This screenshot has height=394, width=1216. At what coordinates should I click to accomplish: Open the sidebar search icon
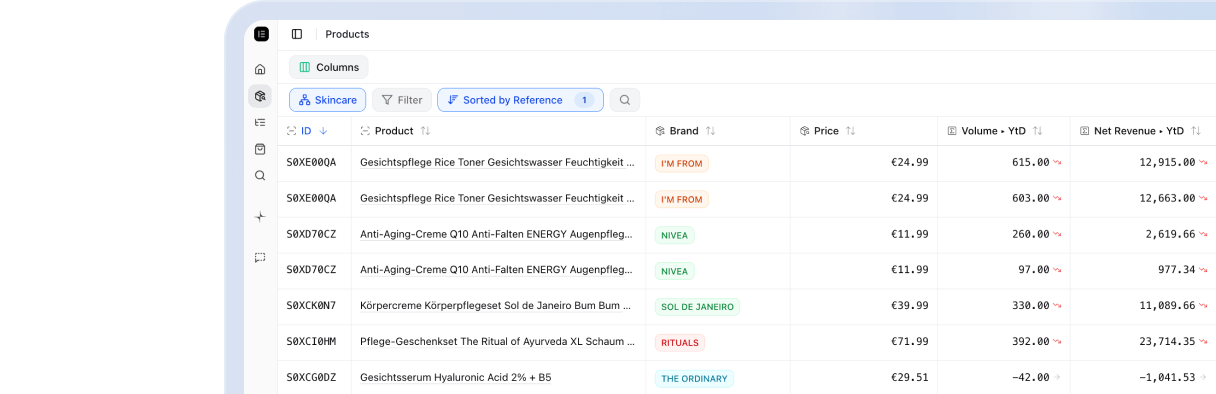(260, 175)
